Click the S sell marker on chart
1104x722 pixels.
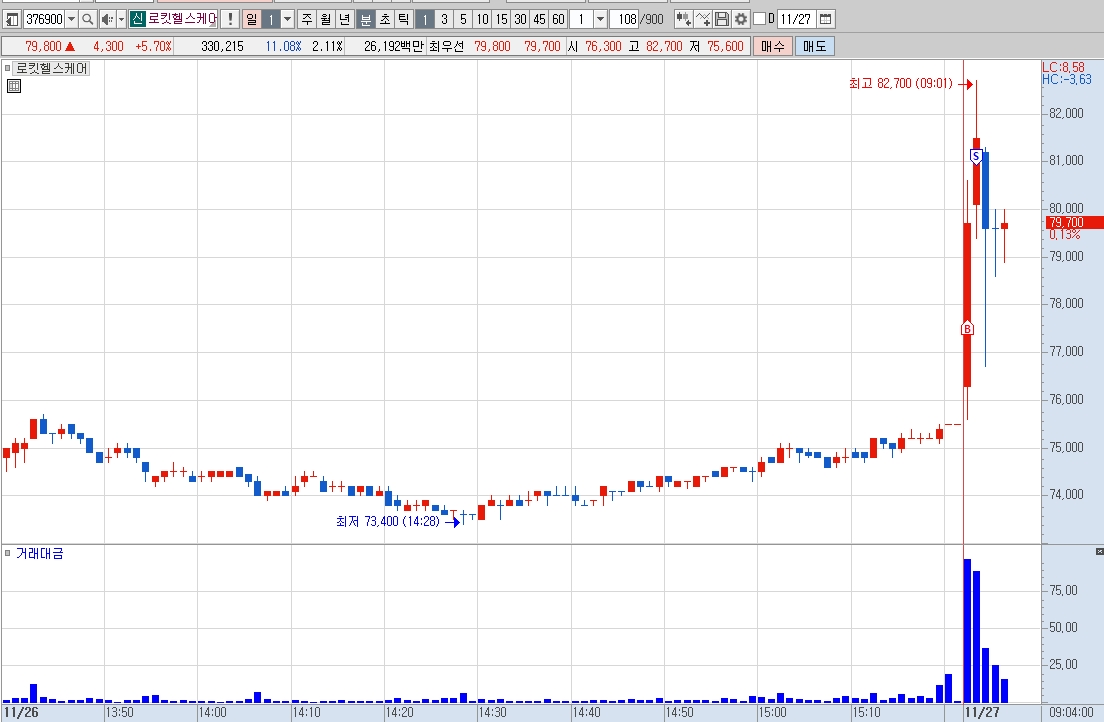coord(976,156)
